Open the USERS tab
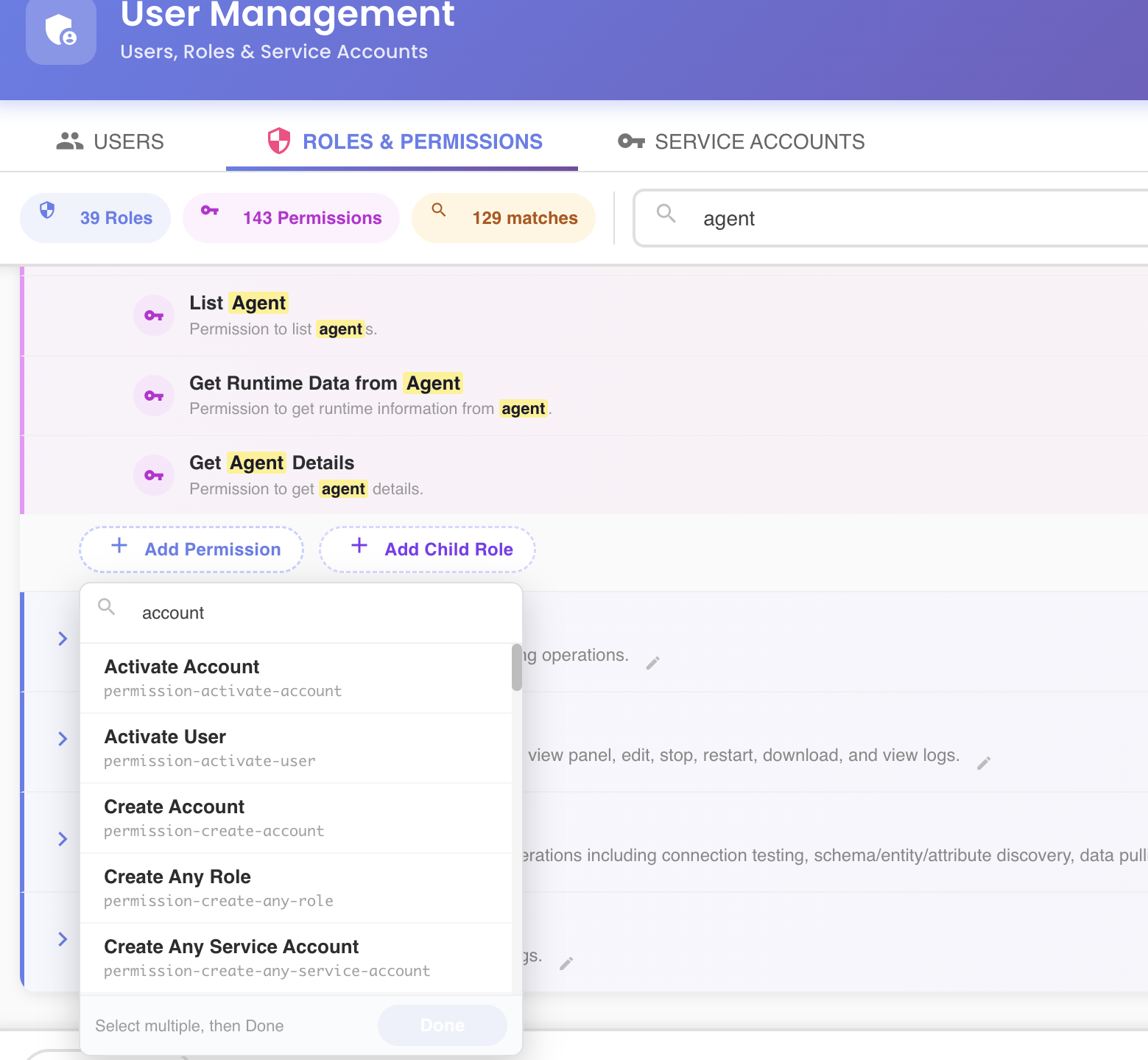Viewport: 1148px width, 1060px height. click(110, 141)
